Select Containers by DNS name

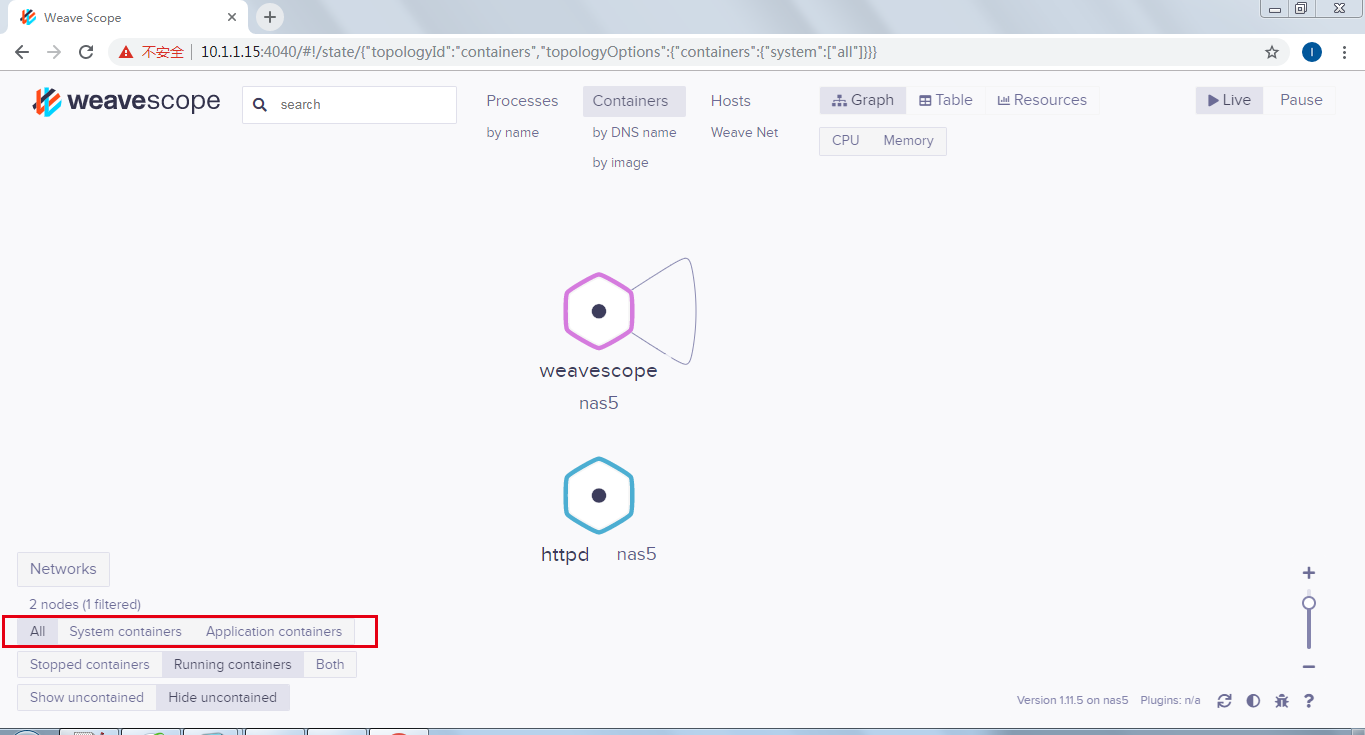click(634, 133)
